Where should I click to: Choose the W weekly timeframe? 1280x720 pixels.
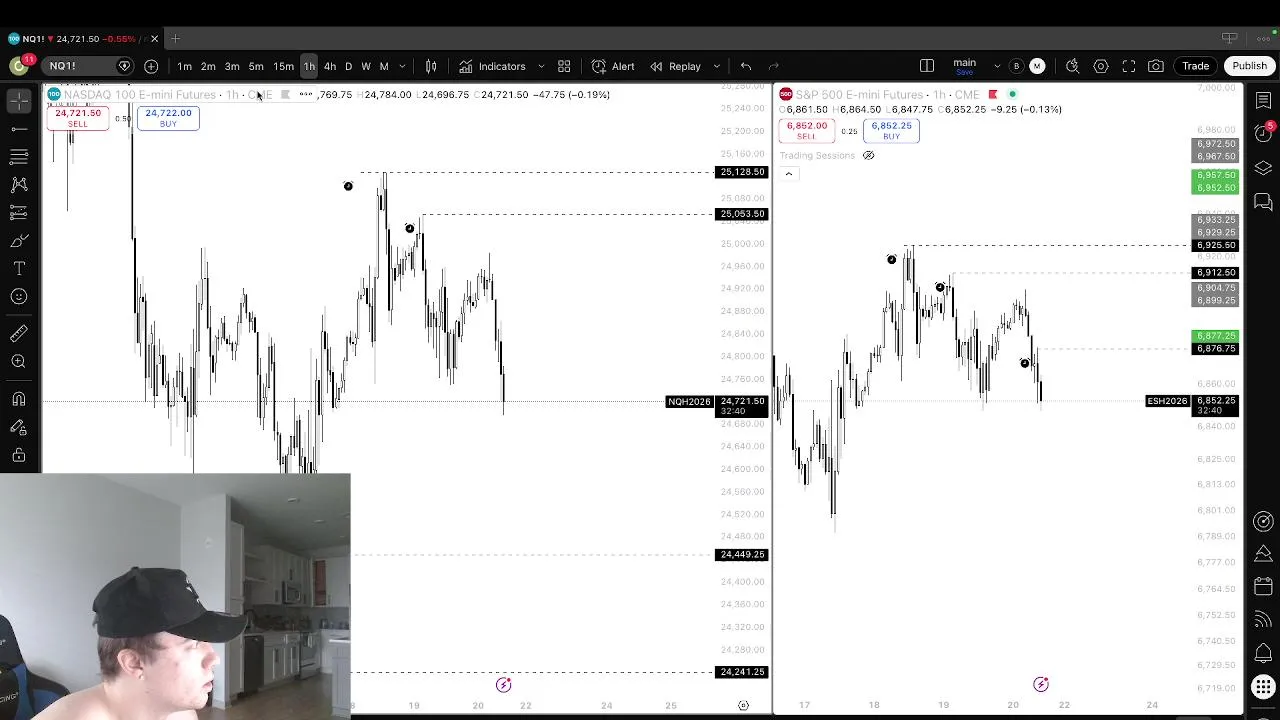366,67
